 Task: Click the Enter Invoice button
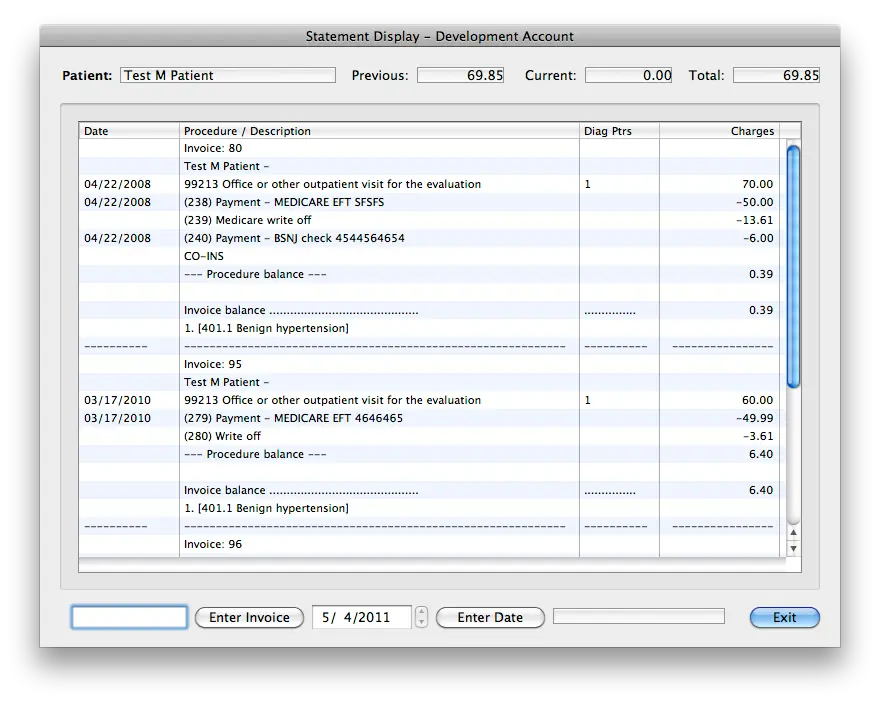249,617
